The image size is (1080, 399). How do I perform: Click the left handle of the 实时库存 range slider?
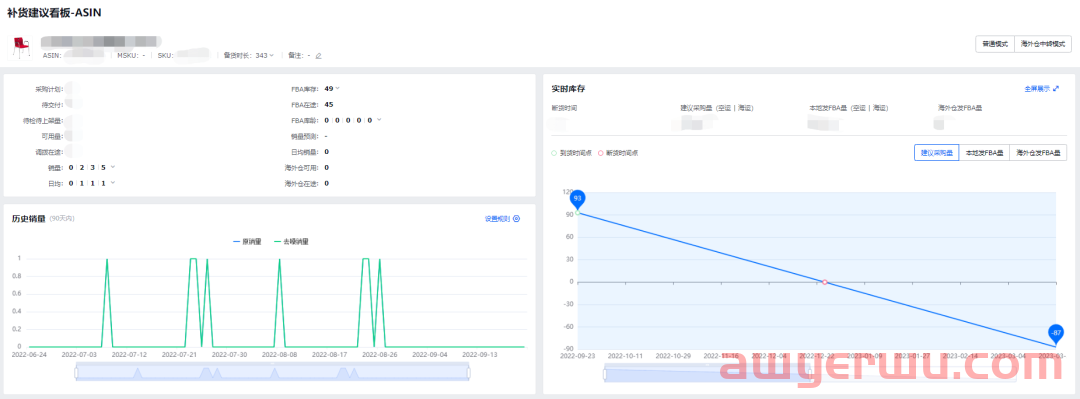[x=605, y=374]
